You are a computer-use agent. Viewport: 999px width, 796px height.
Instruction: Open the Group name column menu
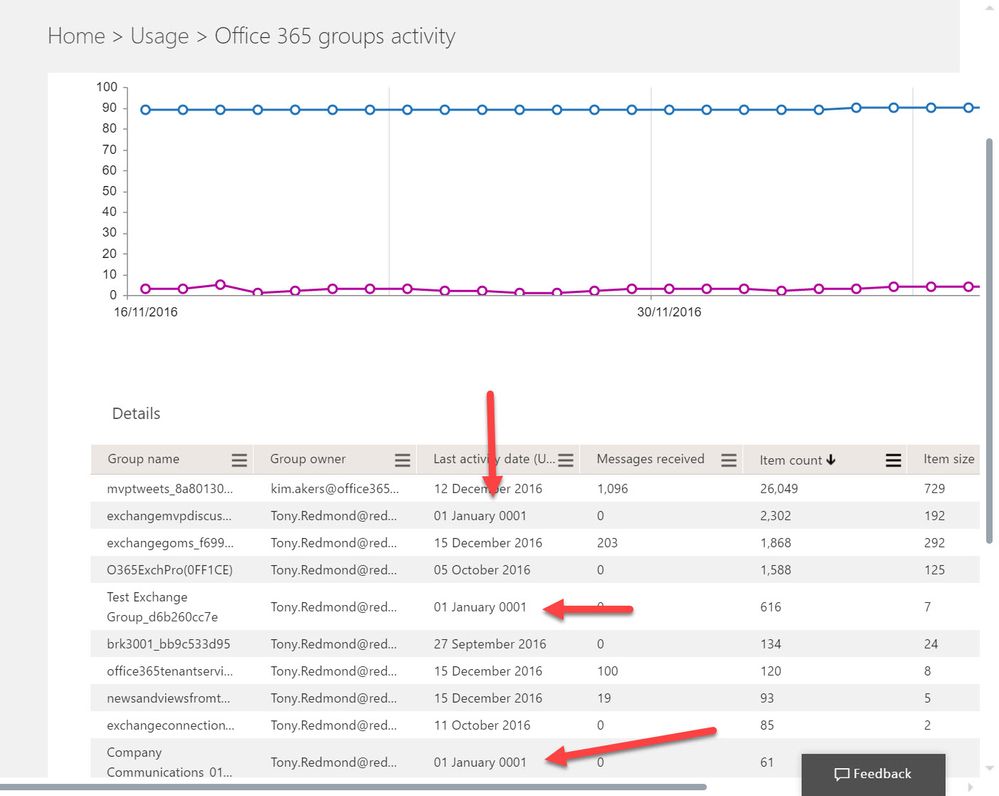(x=239, y=459)
